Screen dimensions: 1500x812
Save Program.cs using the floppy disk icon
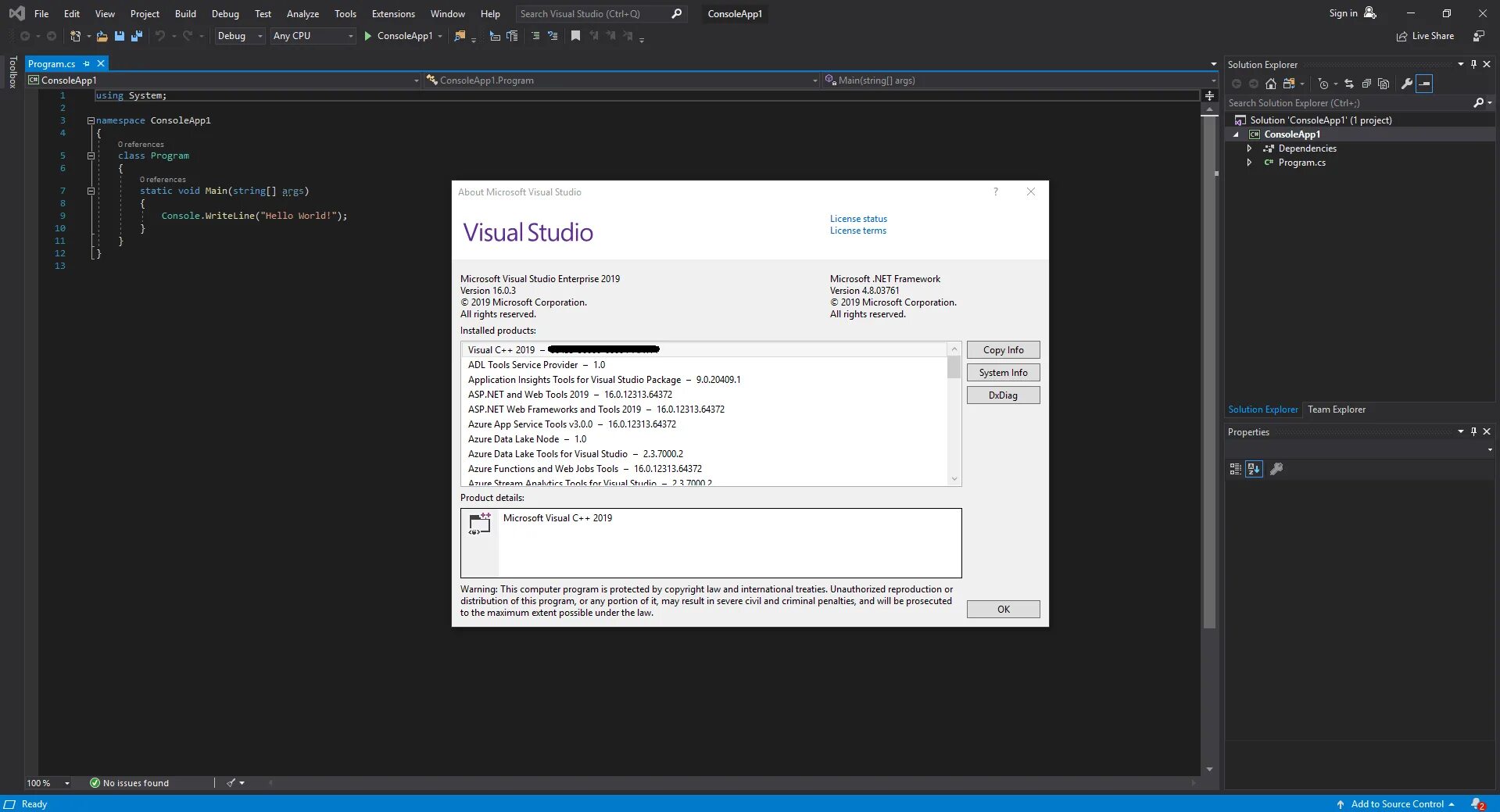click(x=120, y=36)
